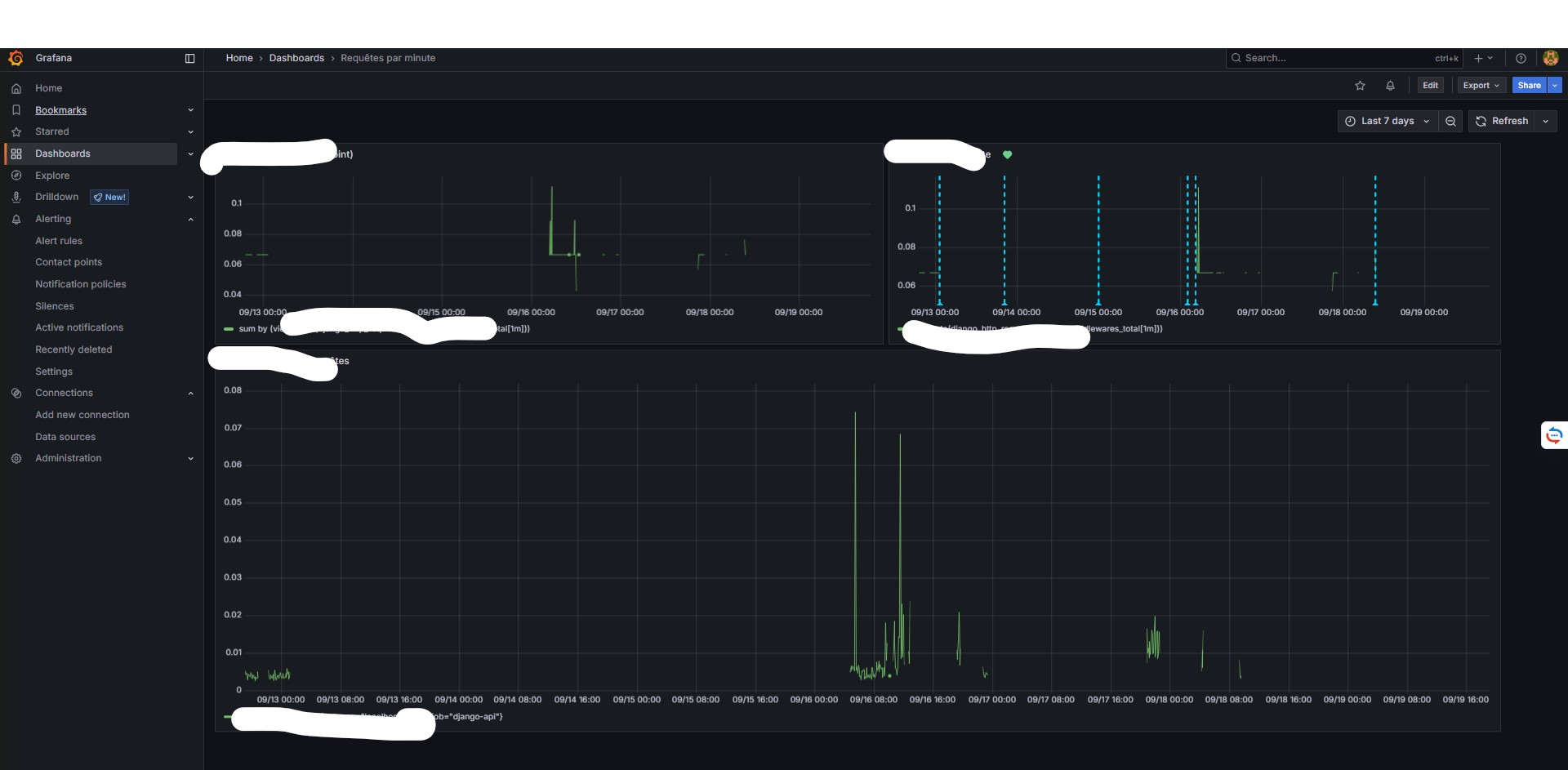Click the Explore compass icon
1568x770 pixels.
(16, 176)
